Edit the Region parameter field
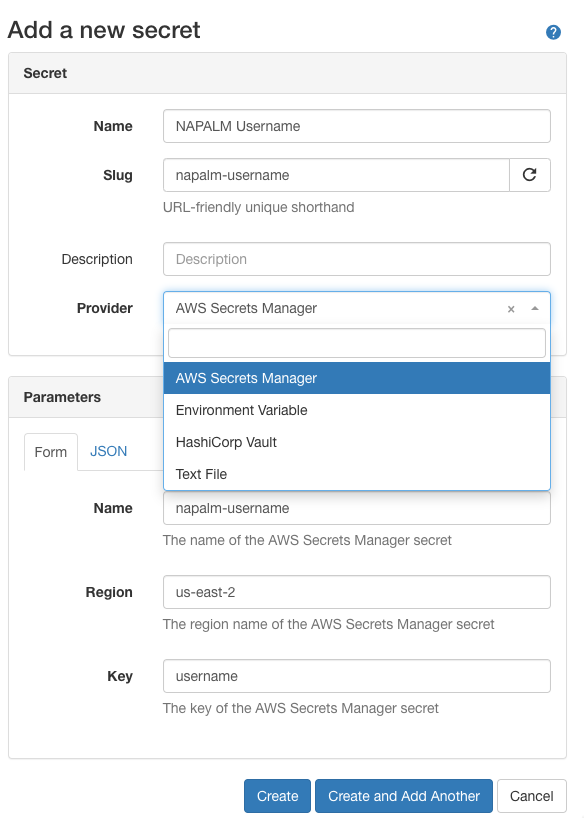Viewport: 584px width, 818px height. (357, 592)
